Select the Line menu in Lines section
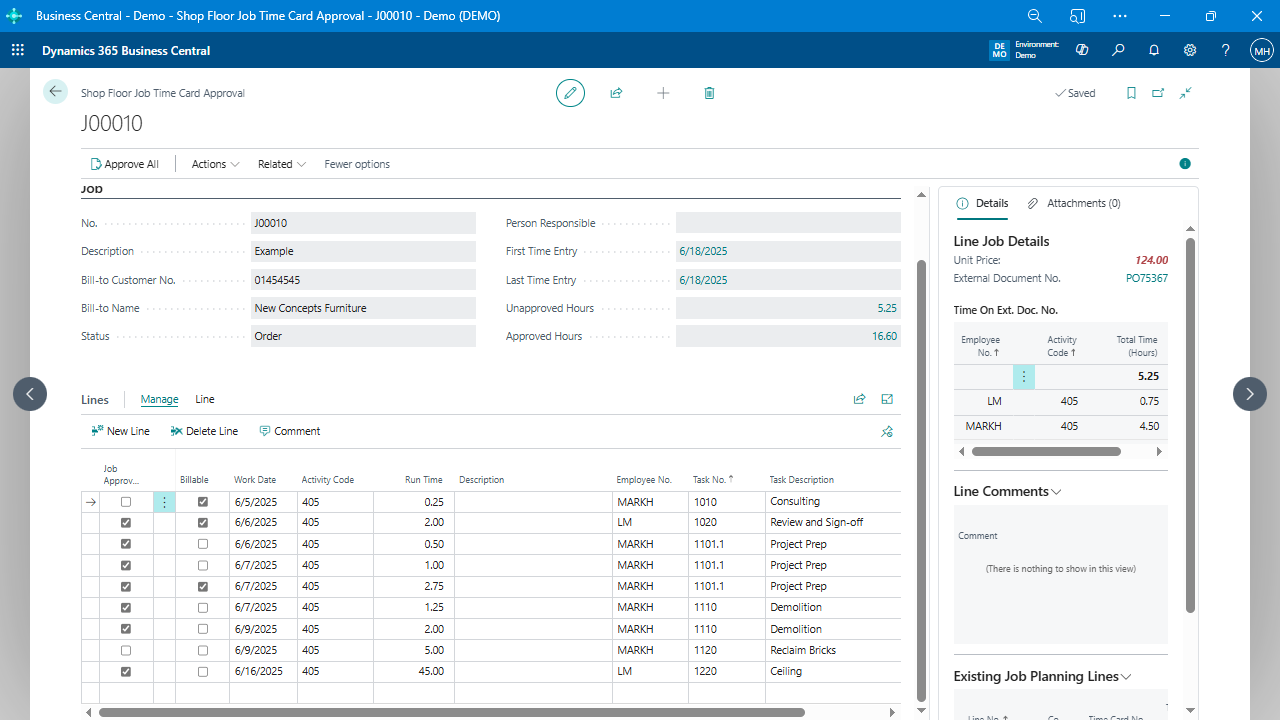This screenshot has height=720, width=1280. [x=204, y=399]
